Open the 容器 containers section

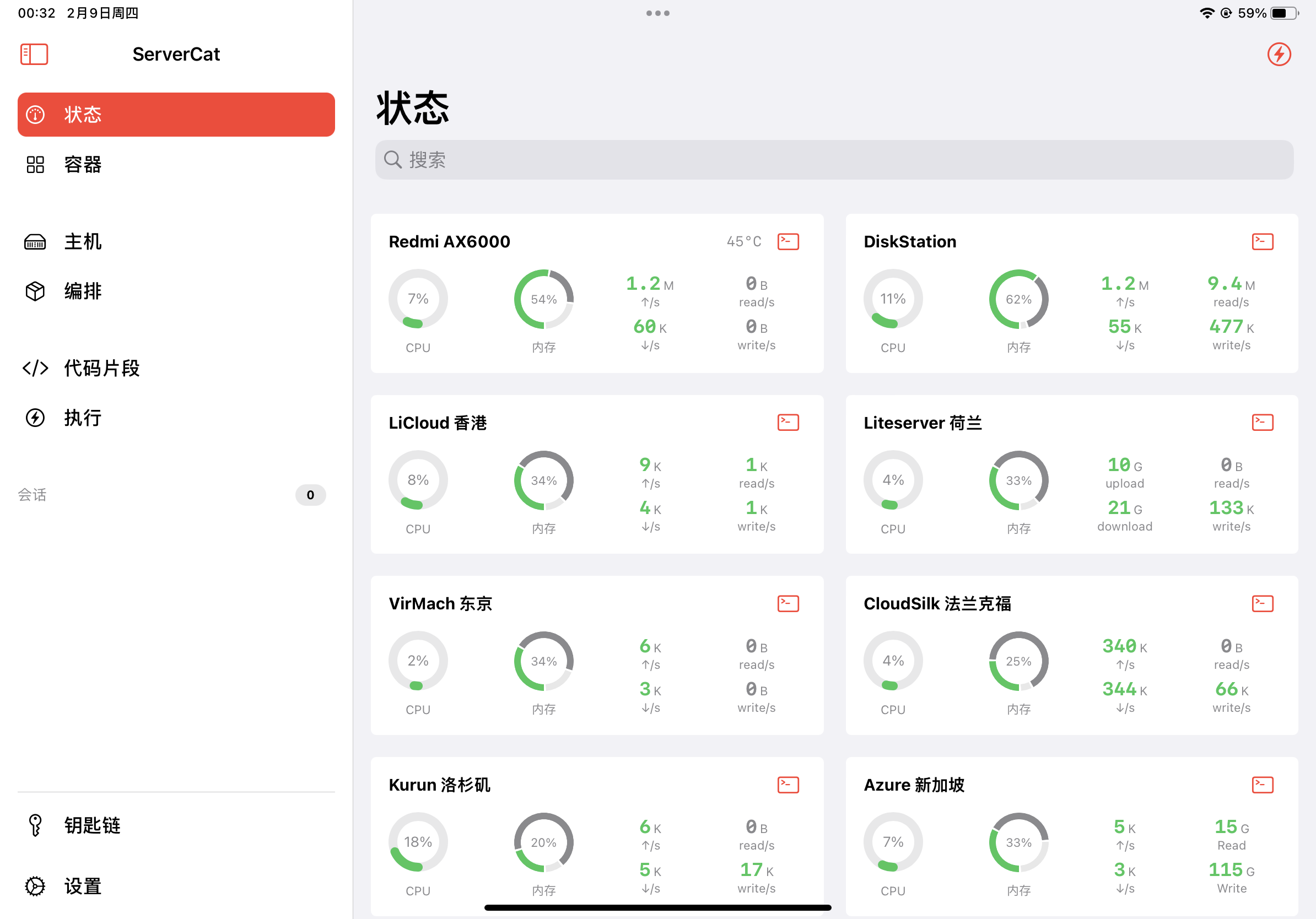83,165
